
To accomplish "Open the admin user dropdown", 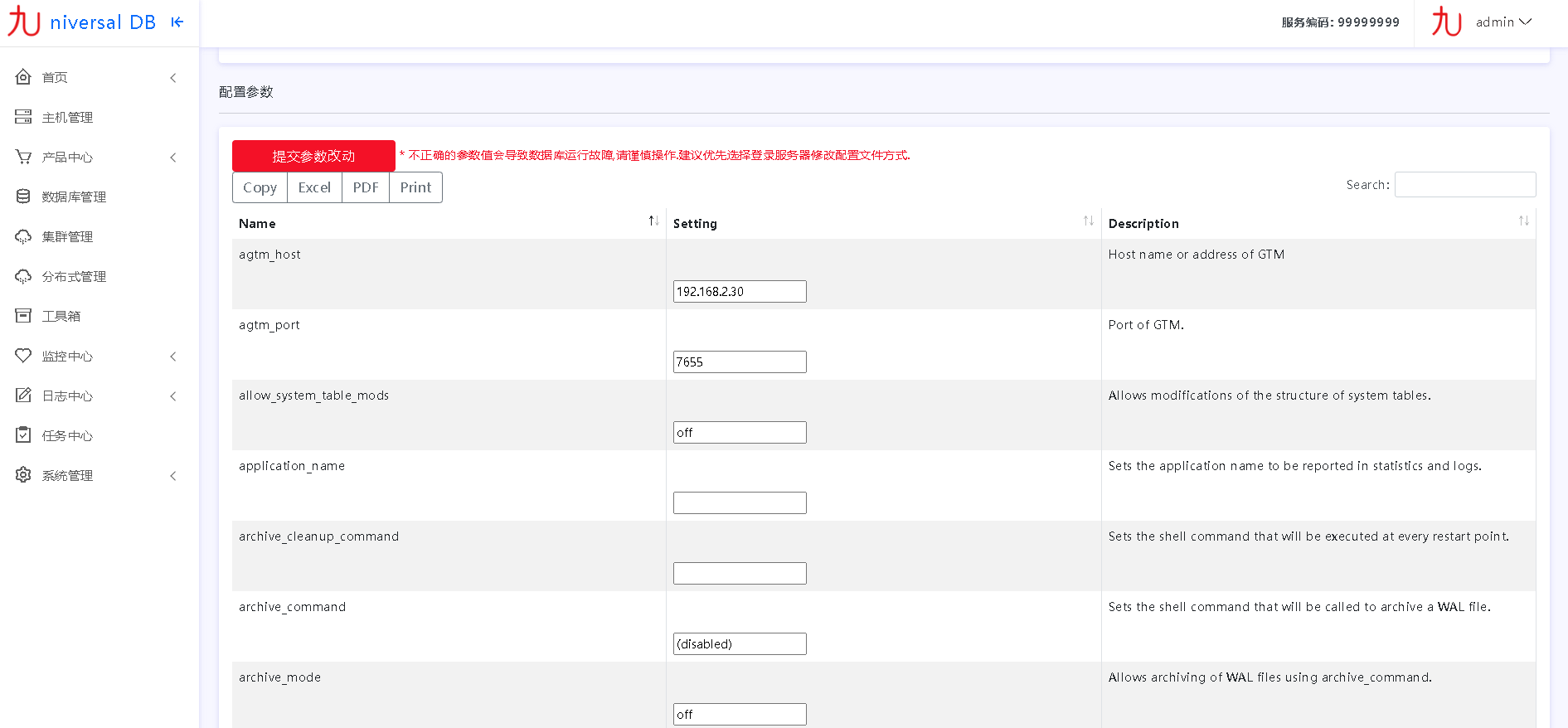I will point(1502,22).
